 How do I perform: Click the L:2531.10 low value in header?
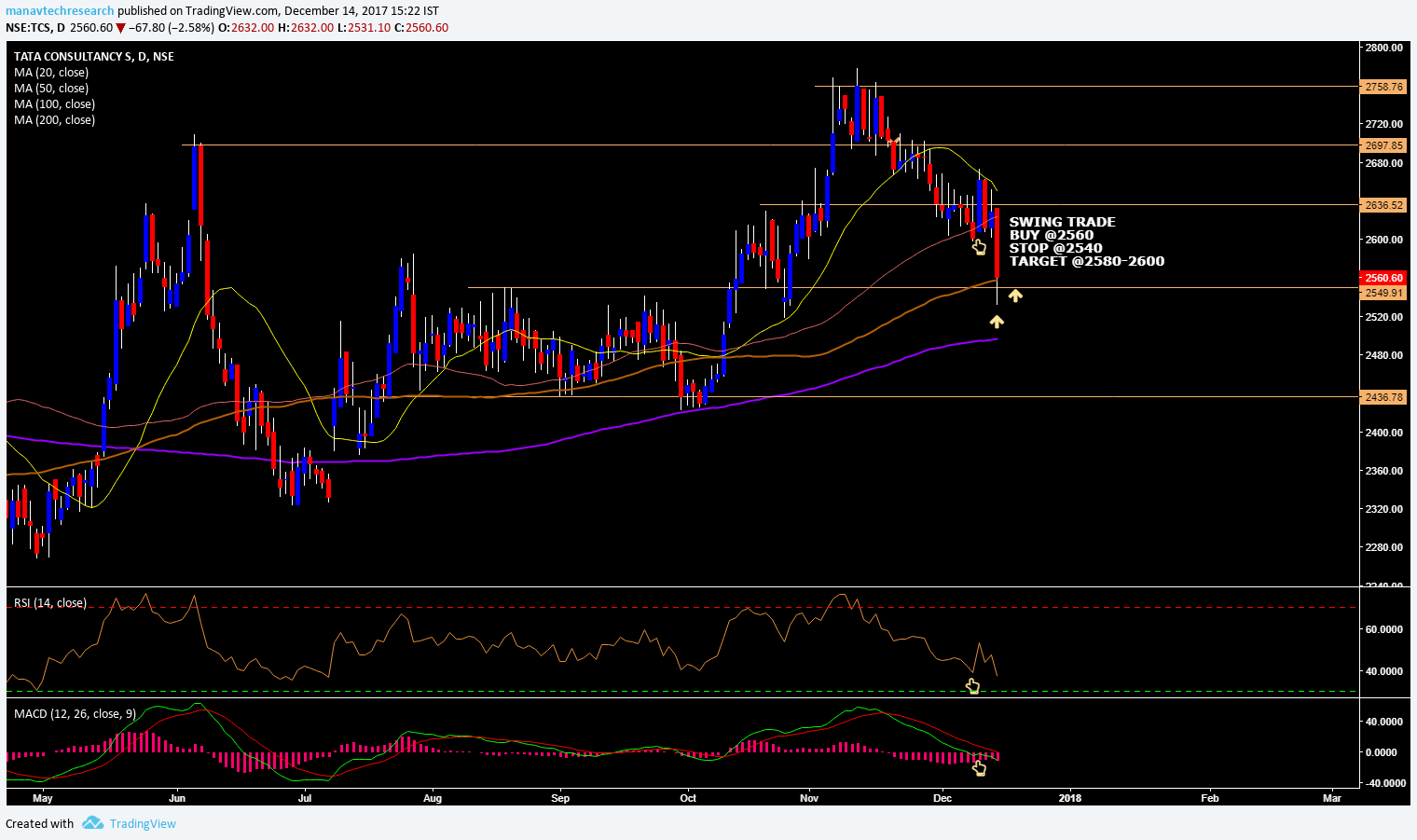click(364, 28)
